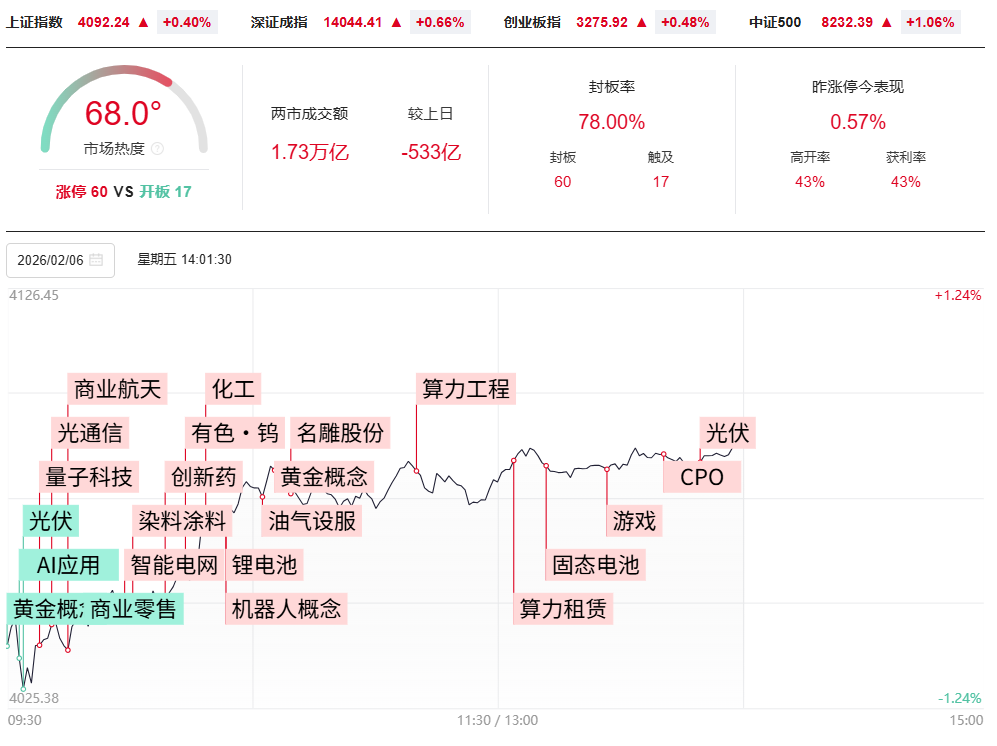Click the 上证指数 index name

(x=34, y=22)
